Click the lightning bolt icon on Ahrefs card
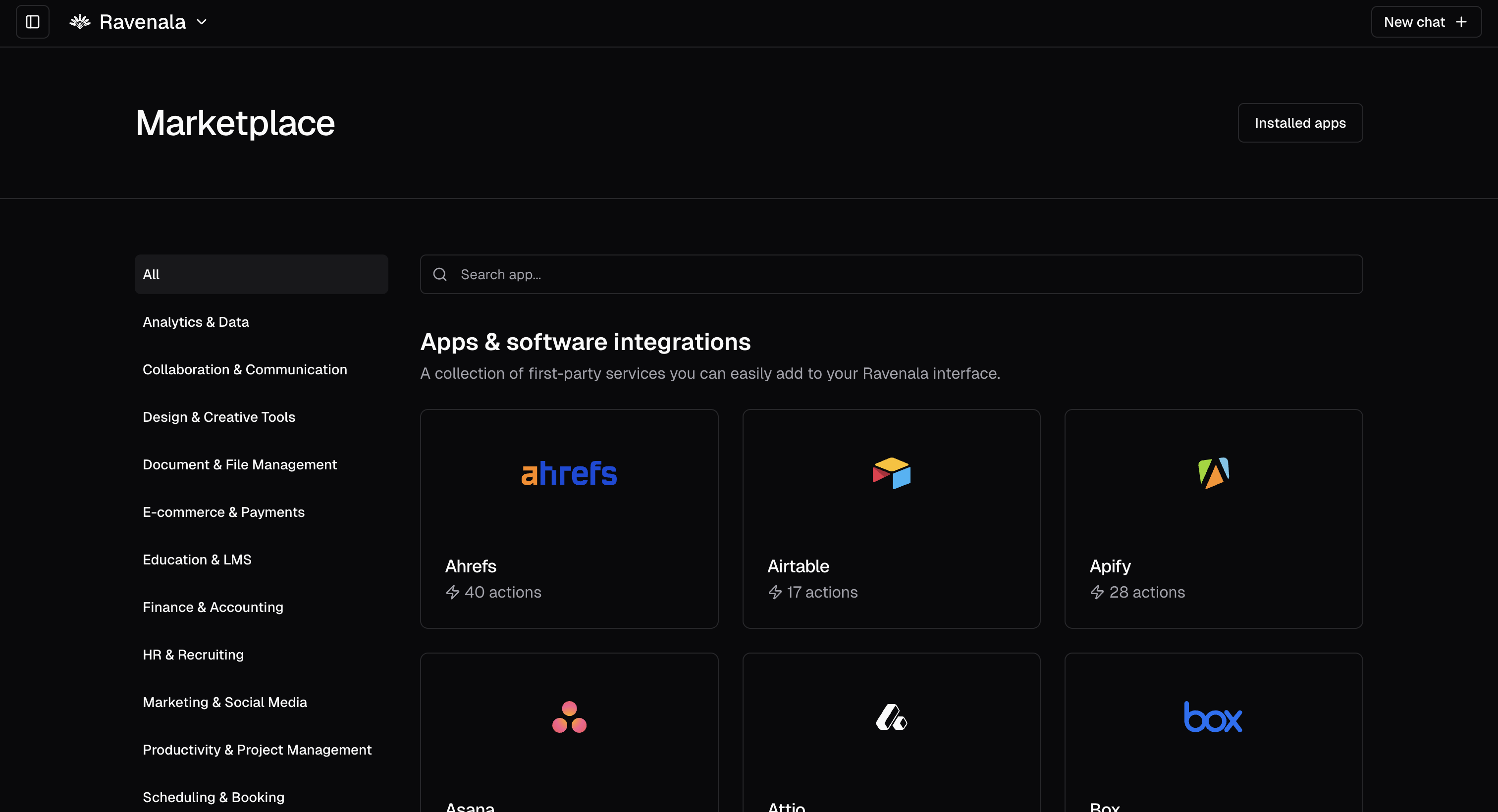This screenshot has height=812, width=1498. (x=452, y=592)
